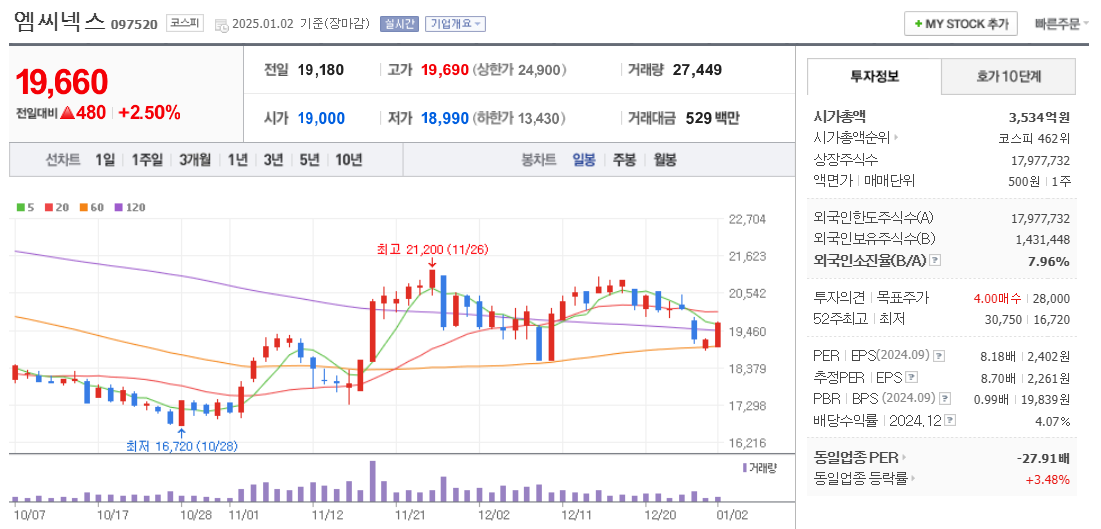Click the 전일 value 19,180
1101x529 pixels.
(321, 70)
